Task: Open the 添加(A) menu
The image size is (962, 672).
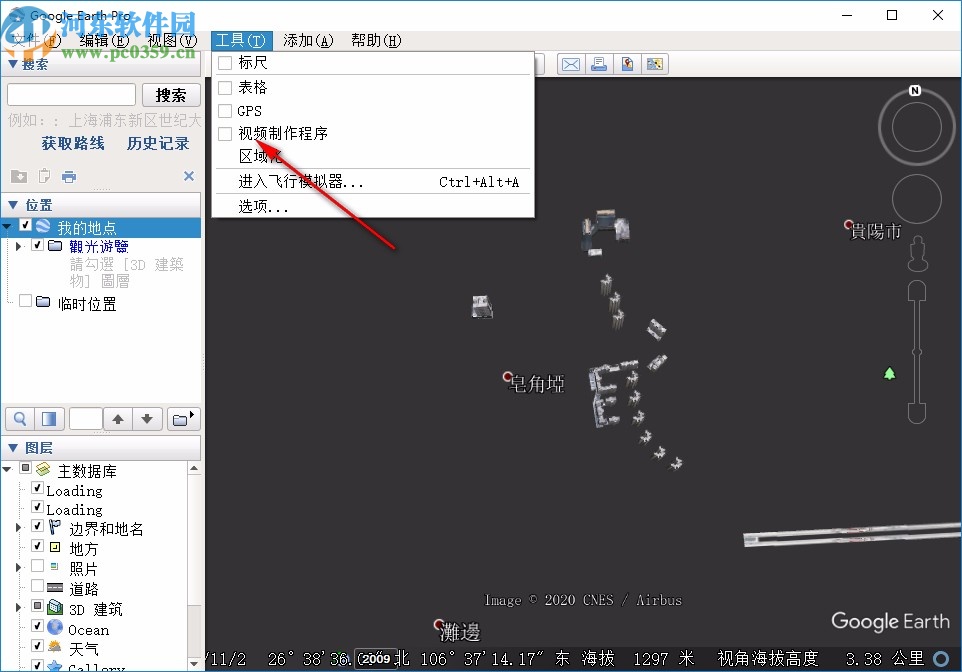Action: coord(308,41)
